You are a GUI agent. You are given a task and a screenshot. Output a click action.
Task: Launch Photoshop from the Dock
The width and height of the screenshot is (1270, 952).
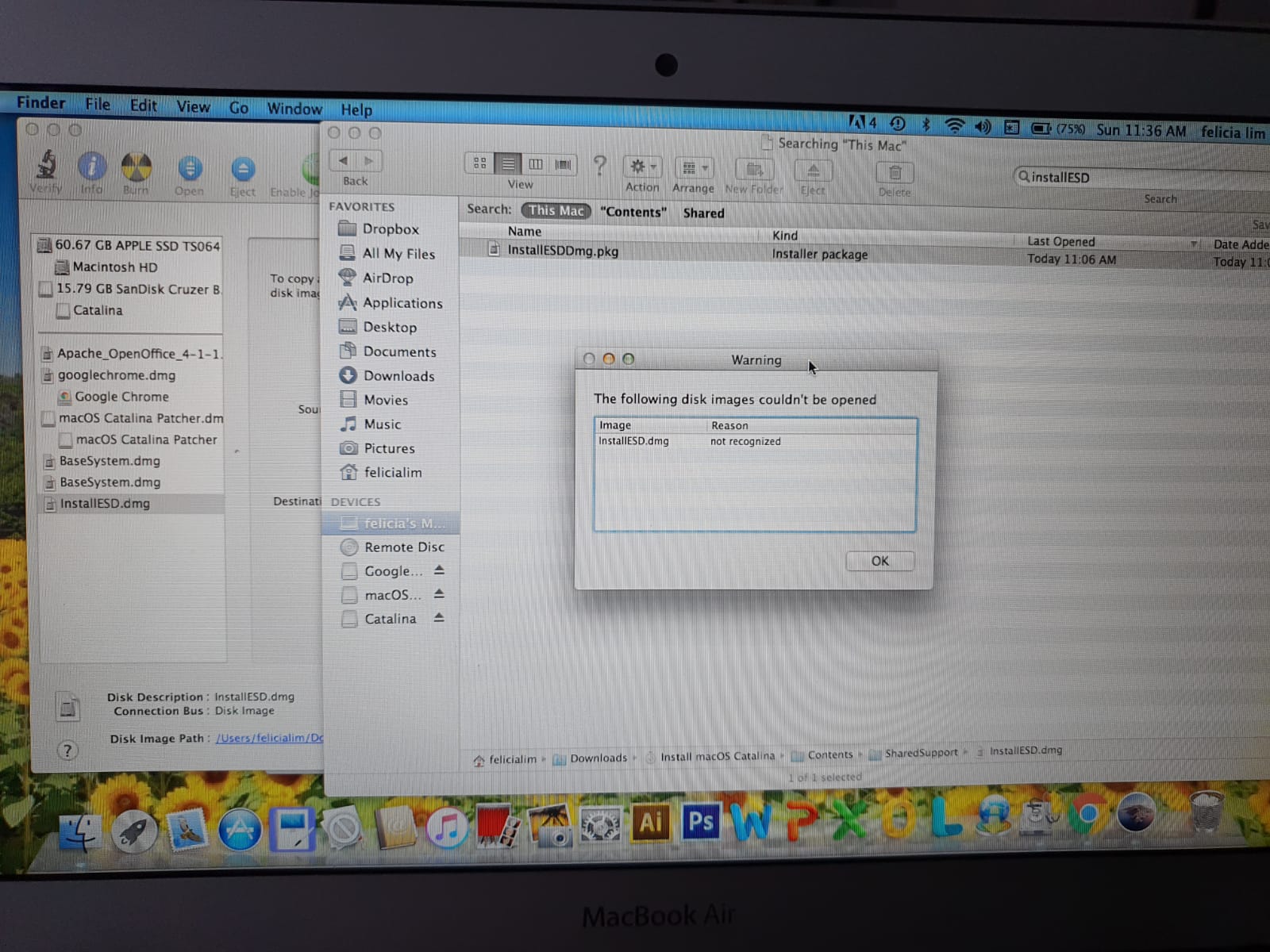coord(702,820)
